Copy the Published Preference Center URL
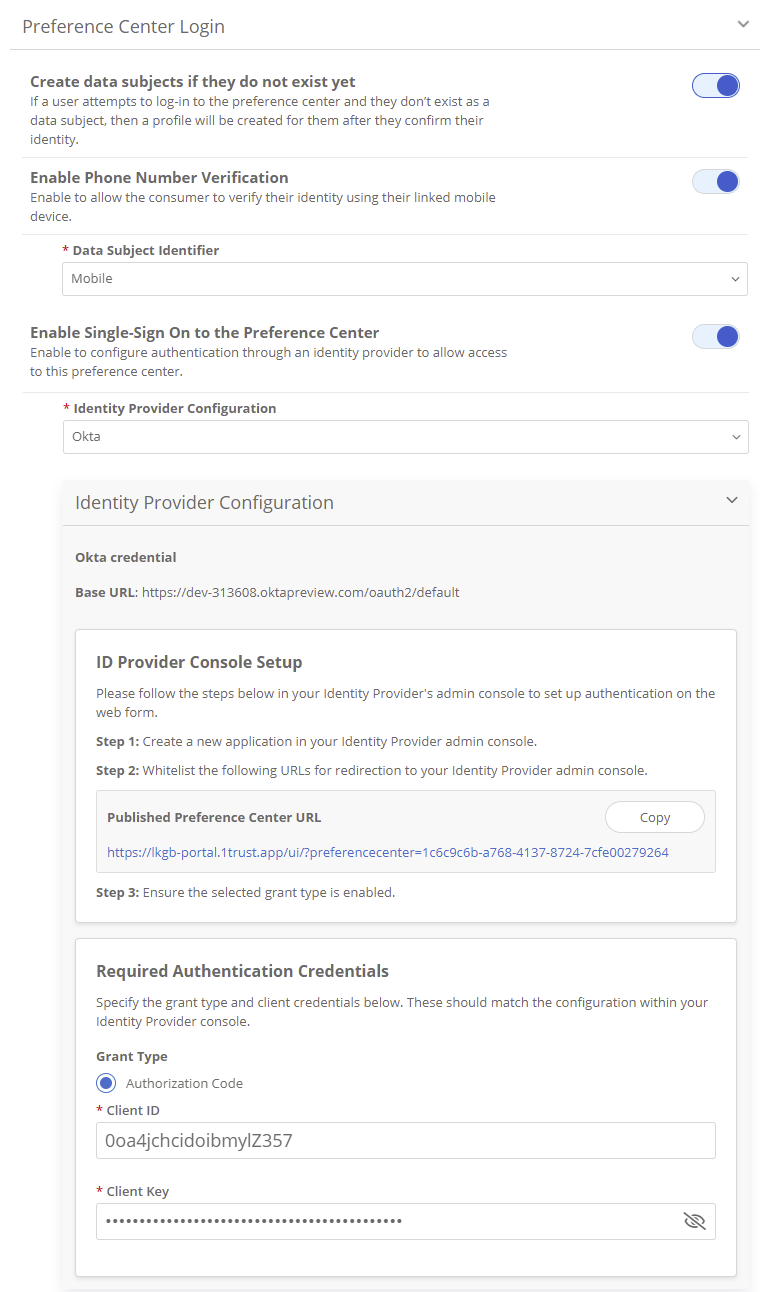The height and width of the screenshot is (1292, 775). (x=654, y=818)
